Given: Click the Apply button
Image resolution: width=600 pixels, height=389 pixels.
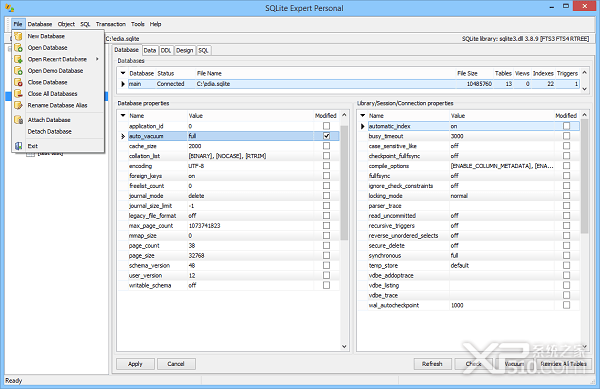Looking at the screenshot, I should pyautogui.click(x=135, y=364).
